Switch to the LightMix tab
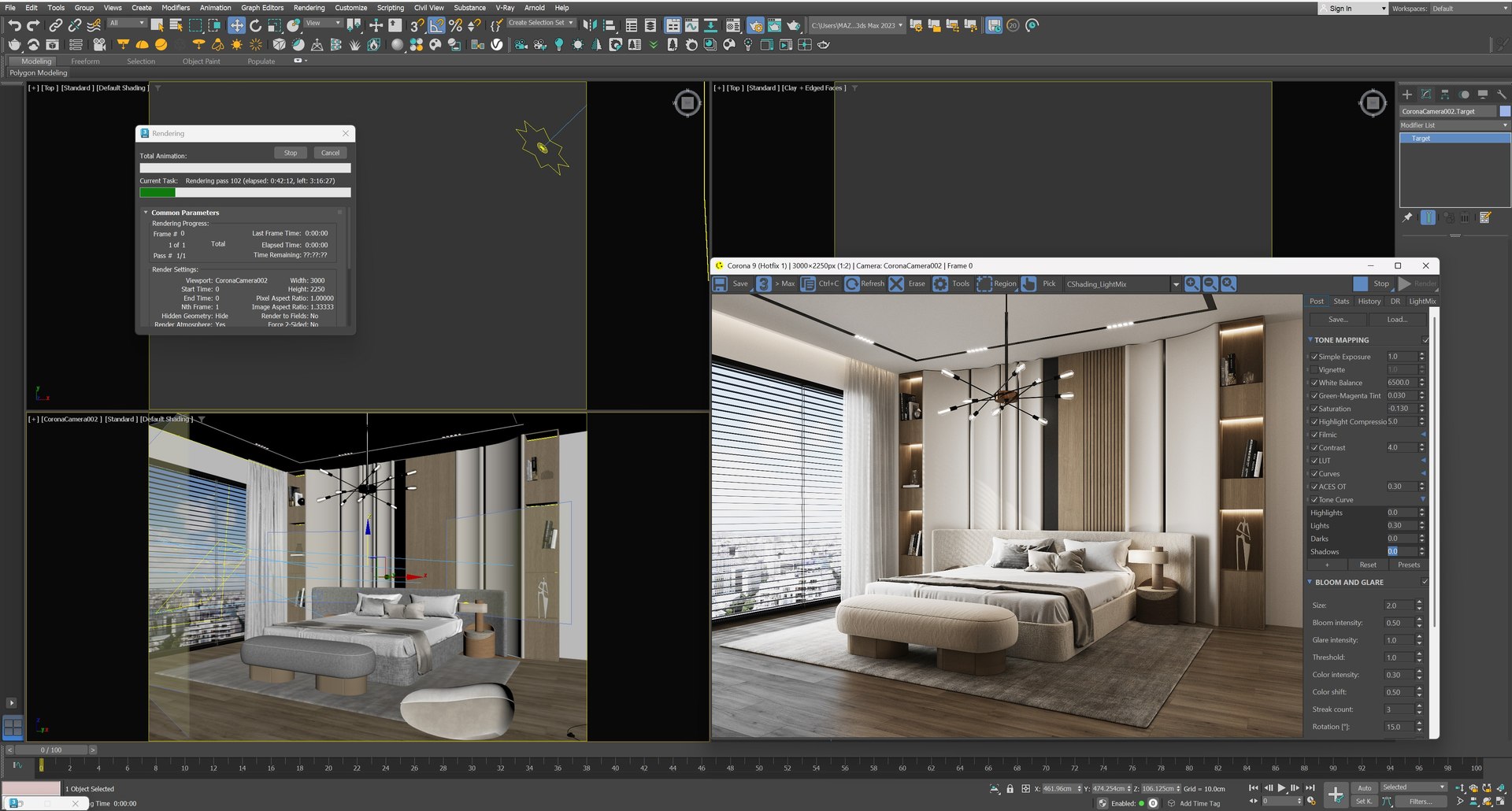The width and height of the screenshot is (1512, 811). tap(1422, 302)
